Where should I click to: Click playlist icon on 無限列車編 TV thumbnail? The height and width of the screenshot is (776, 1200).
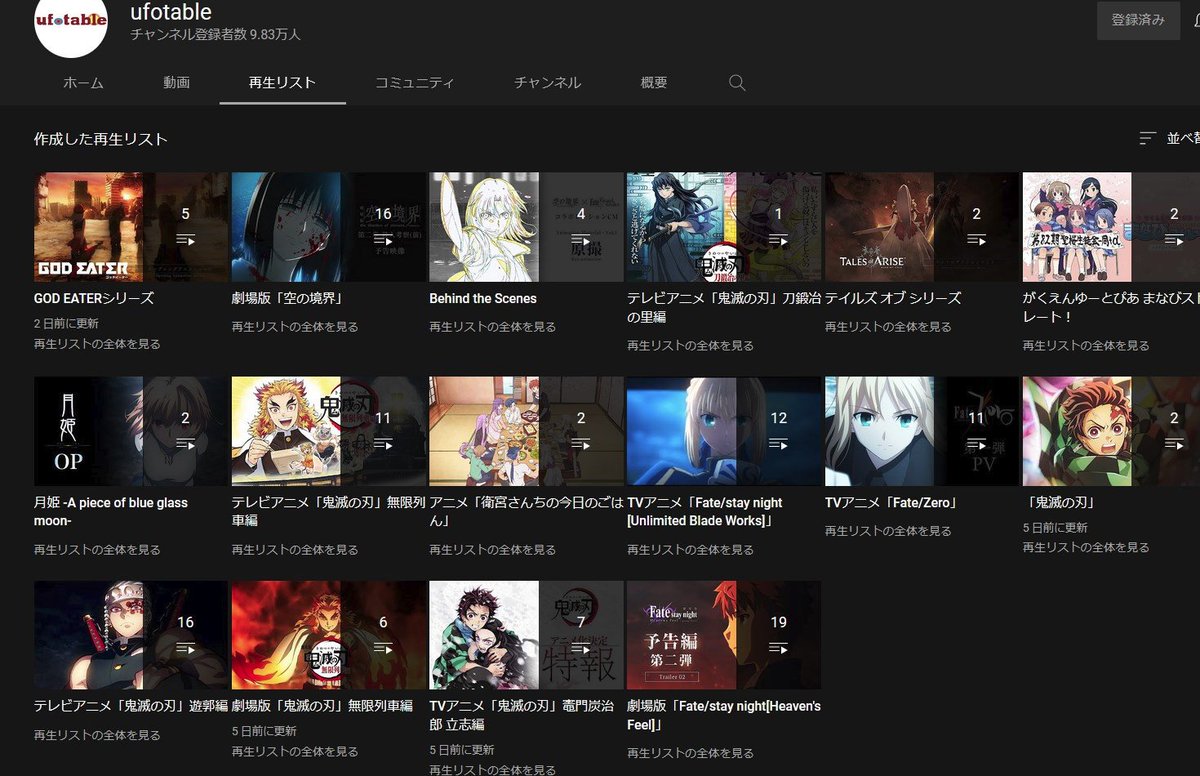383,444
